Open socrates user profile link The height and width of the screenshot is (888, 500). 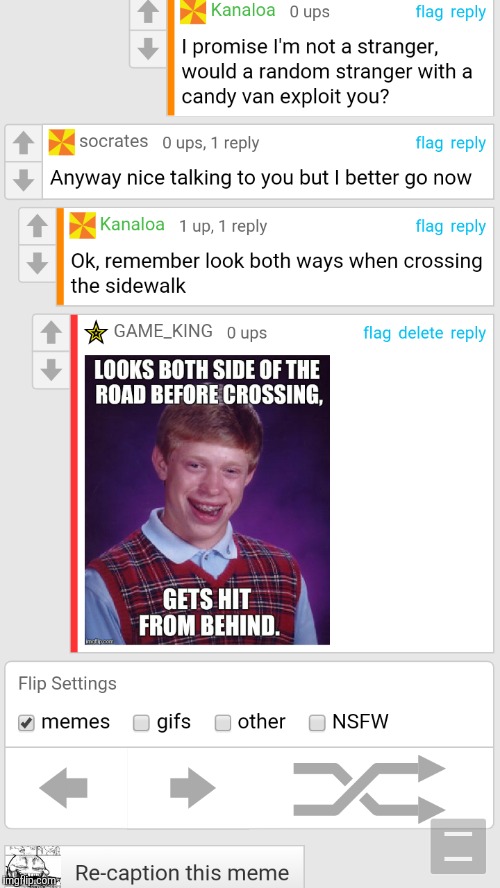tap(113, 141)
